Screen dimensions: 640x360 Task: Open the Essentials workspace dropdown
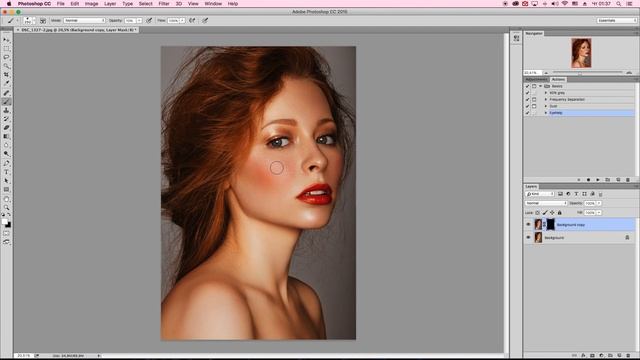point(617,20)
